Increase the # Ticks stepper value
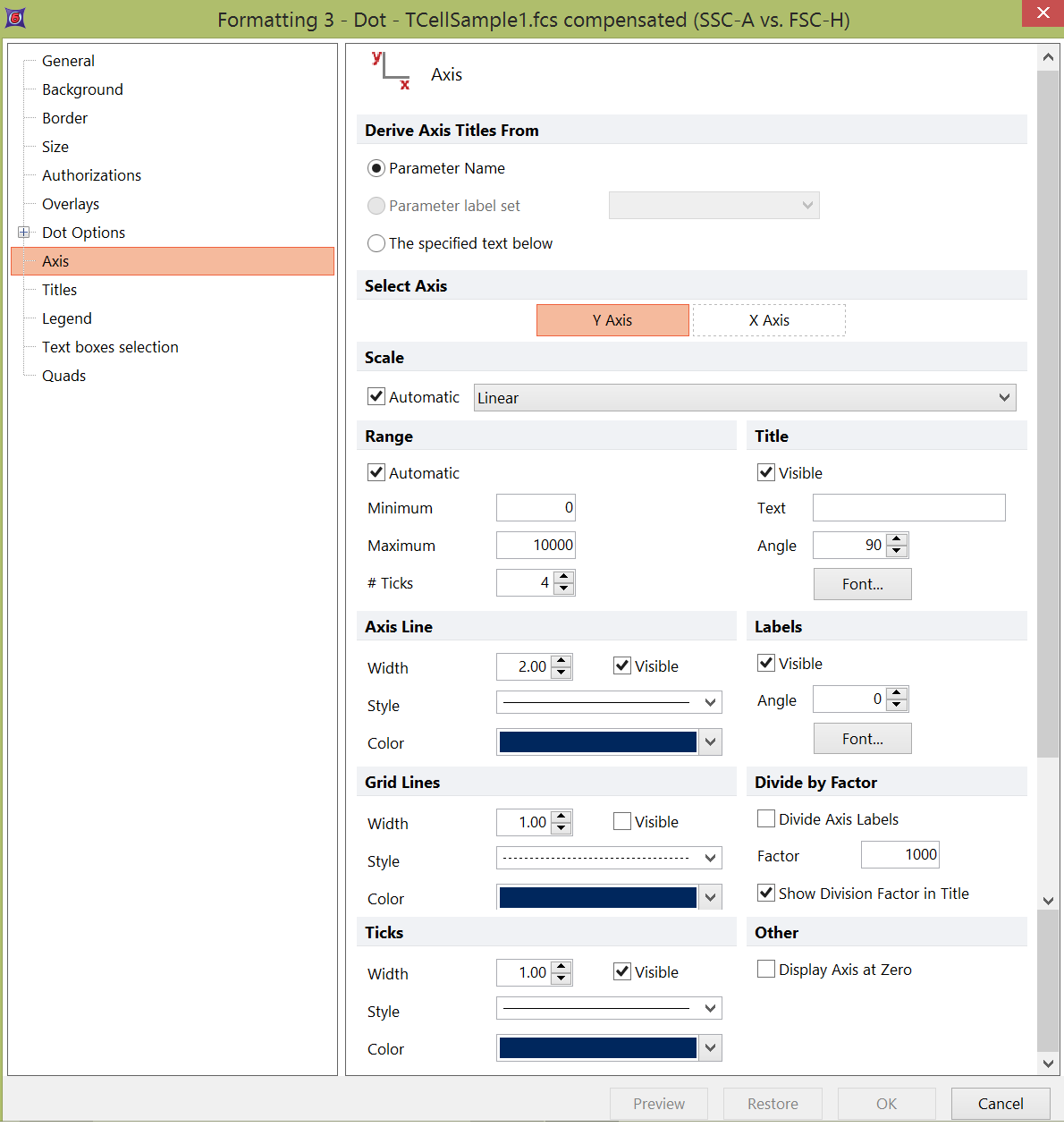1064x1127 pixels. pyautogui.click(x=563, y=577)
